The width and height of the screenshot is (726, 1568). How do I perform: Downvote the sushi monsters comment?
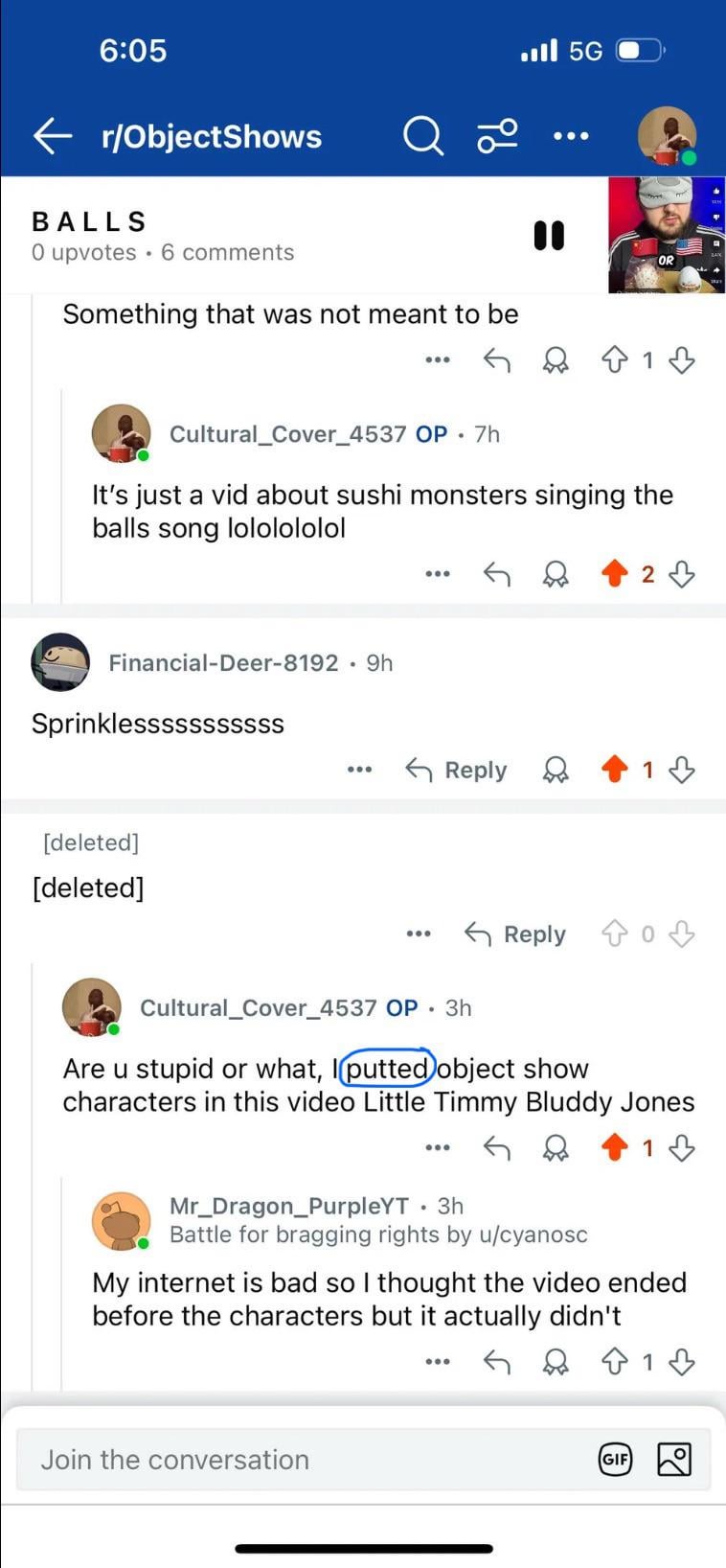pyautogui.click(x=681, y=574)
